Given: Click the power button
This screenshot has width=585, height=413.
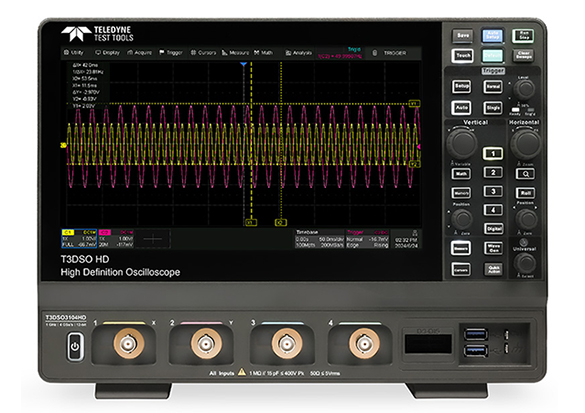Looking at the screenshot, I should pyautogui.click(x=75, y=347).
